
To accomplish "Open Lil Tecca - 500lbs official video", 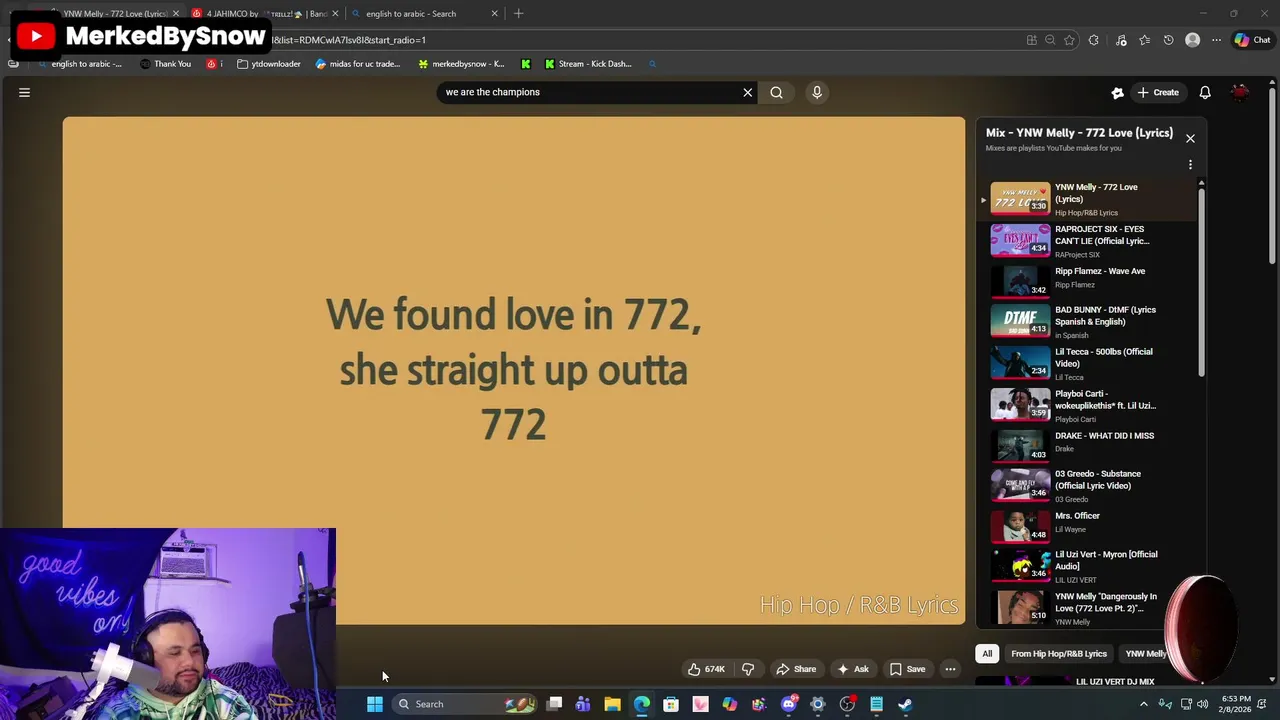I will click(1088, 363).
